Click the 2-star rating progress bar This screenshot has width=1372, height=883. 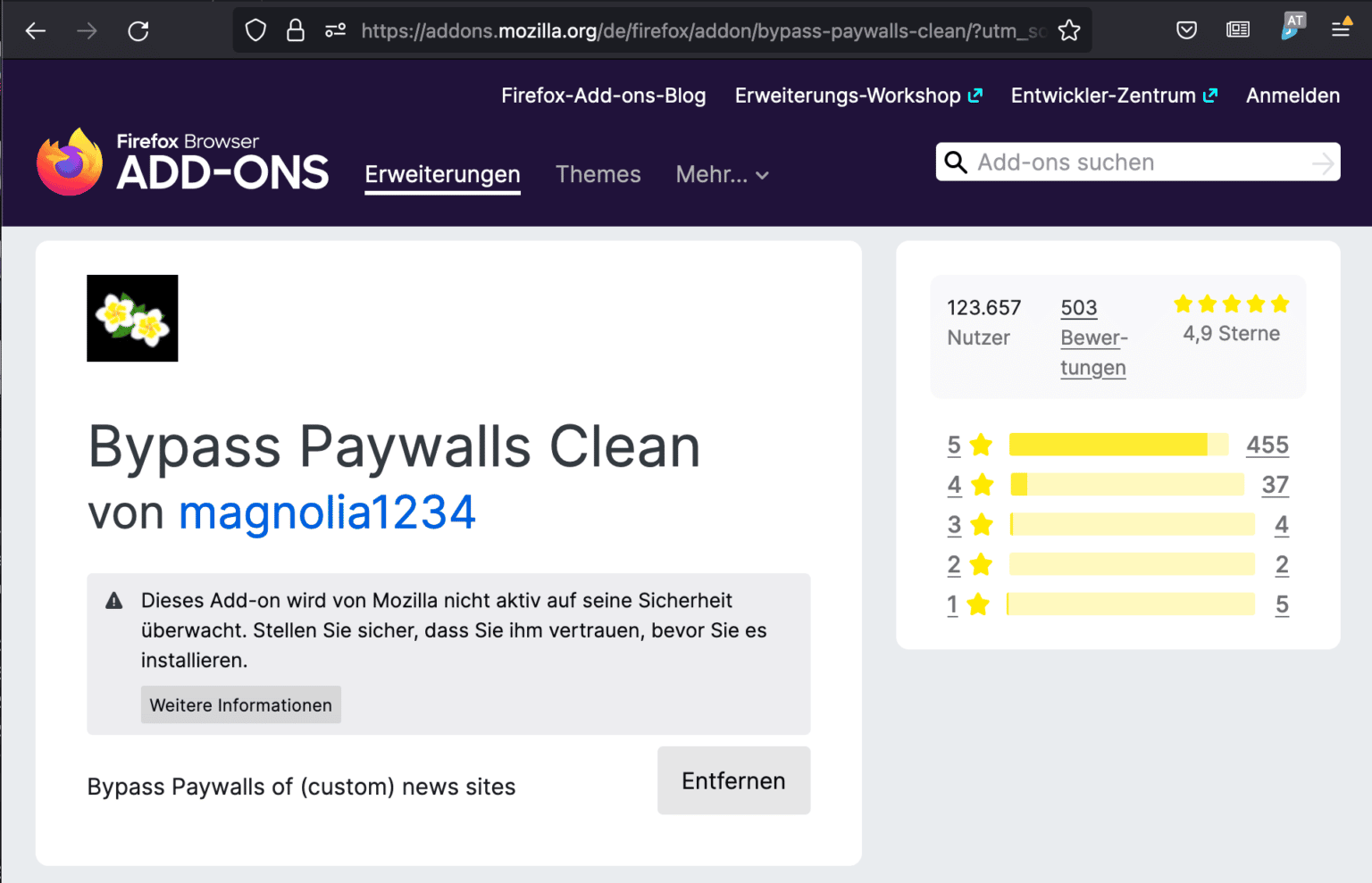click(x=1132, y=565)
